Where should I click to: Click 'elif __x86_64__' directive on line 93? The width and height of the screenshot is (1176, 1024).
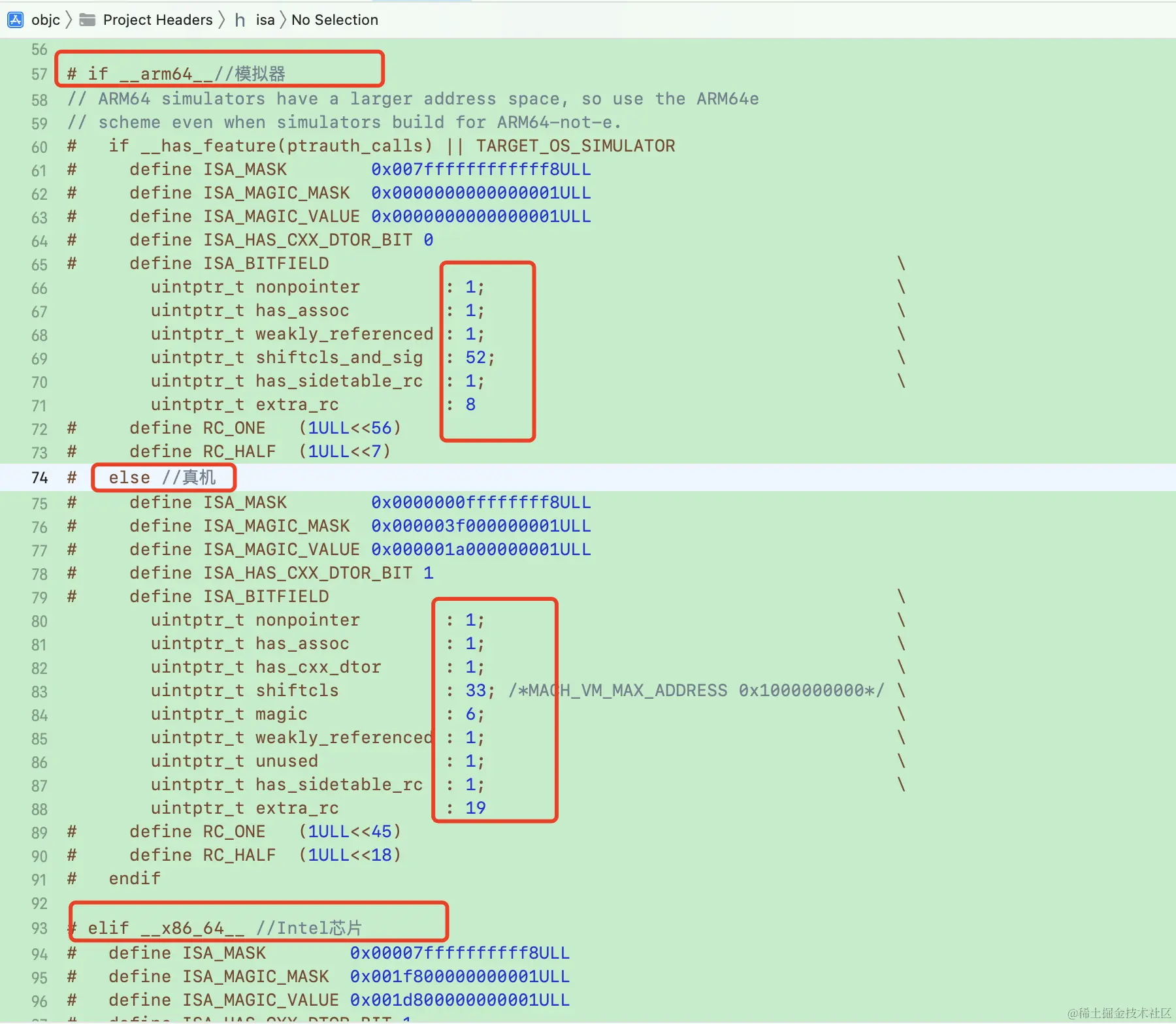tap(166, 928)
